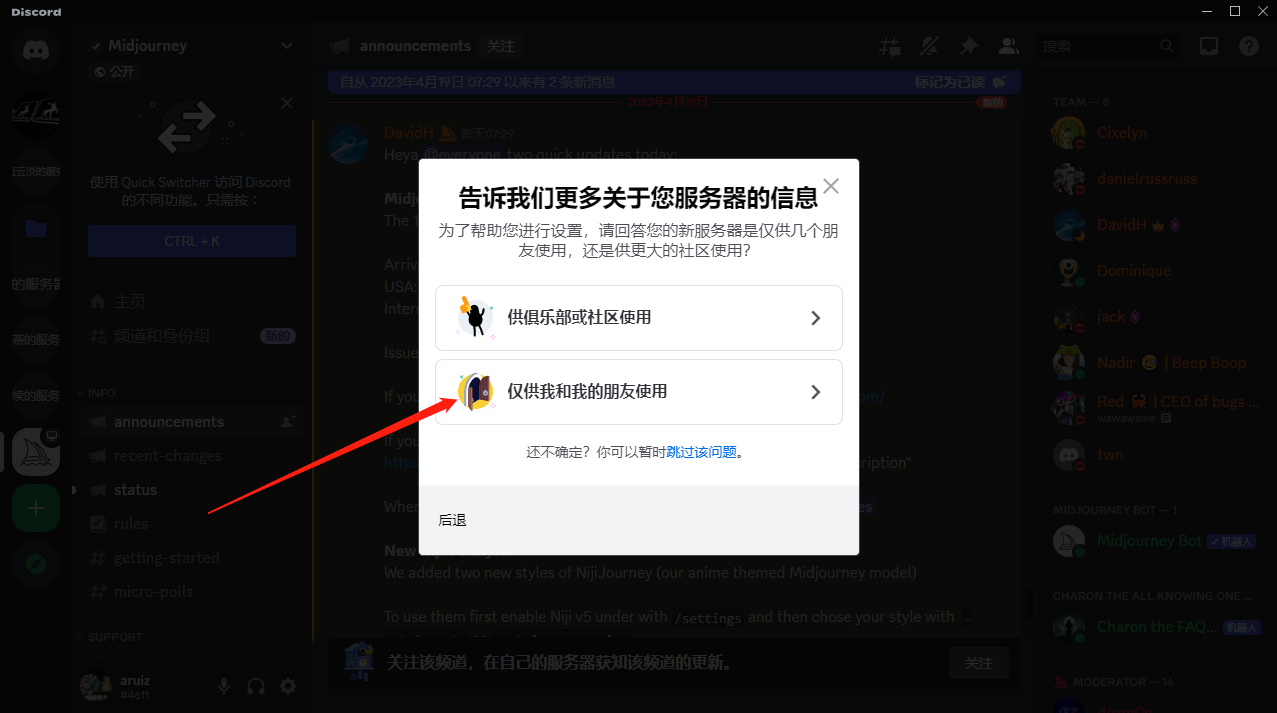This screenshot has height=713, width=1277.
Task: Maximize the Discord window
Action: [x=1235, y=11]
